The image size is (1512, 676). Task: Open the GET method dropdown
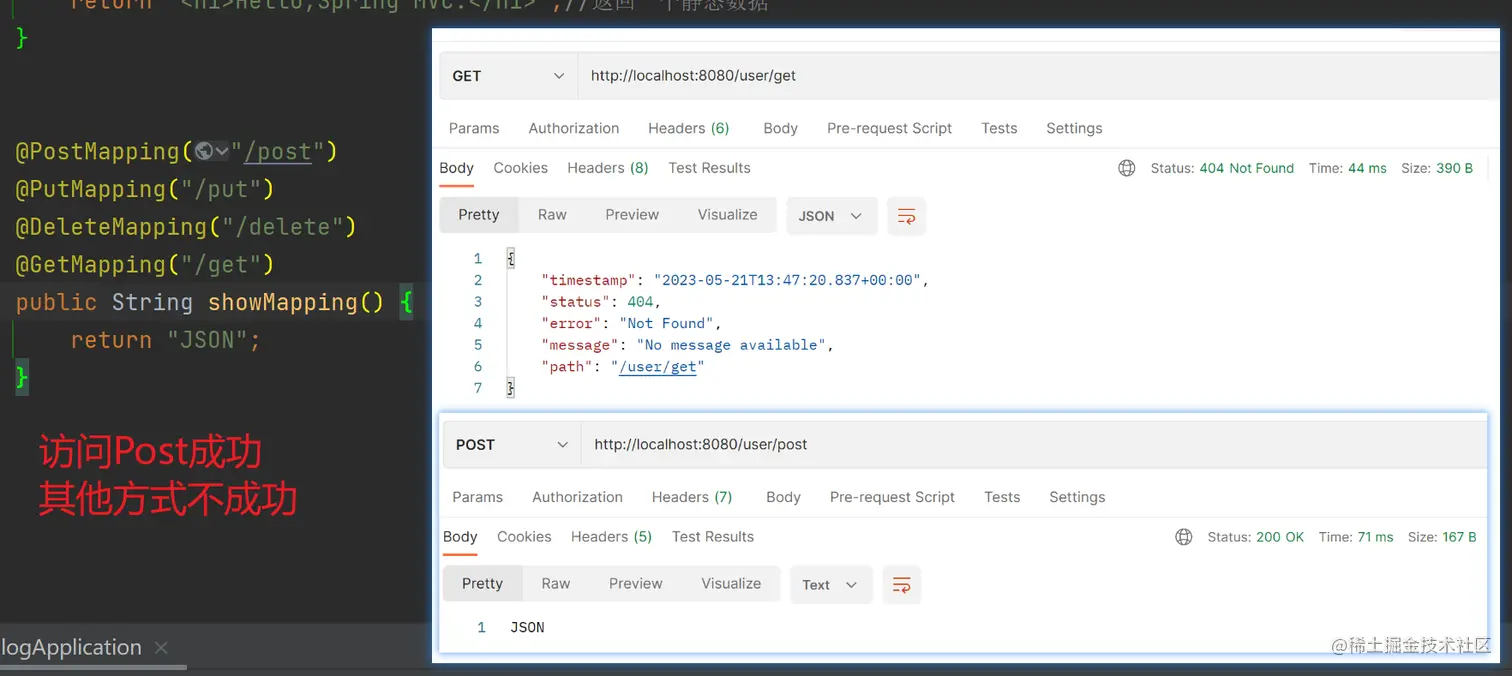(509, 76)
